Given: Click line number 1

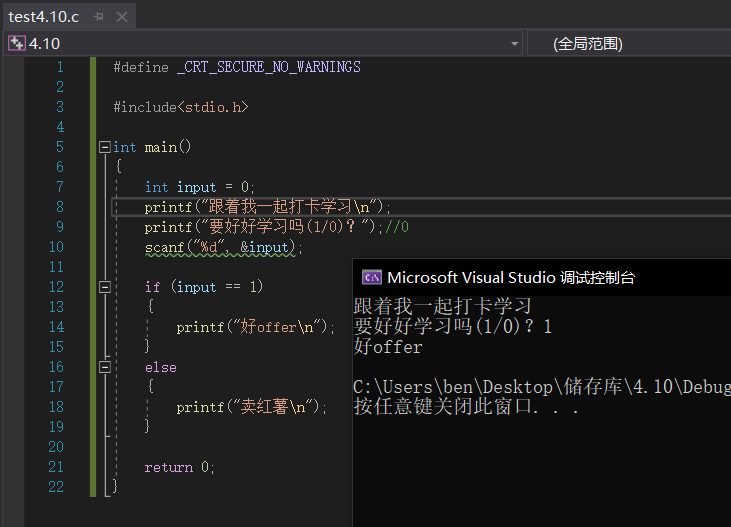Looking at the screenshot, I should pos(60,67).
